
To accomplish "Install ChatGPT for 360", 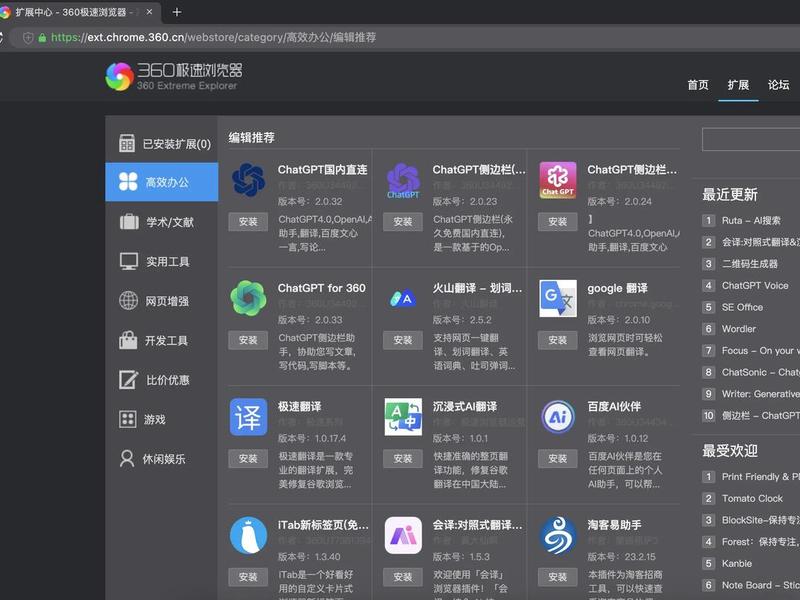I will [248, 340].
